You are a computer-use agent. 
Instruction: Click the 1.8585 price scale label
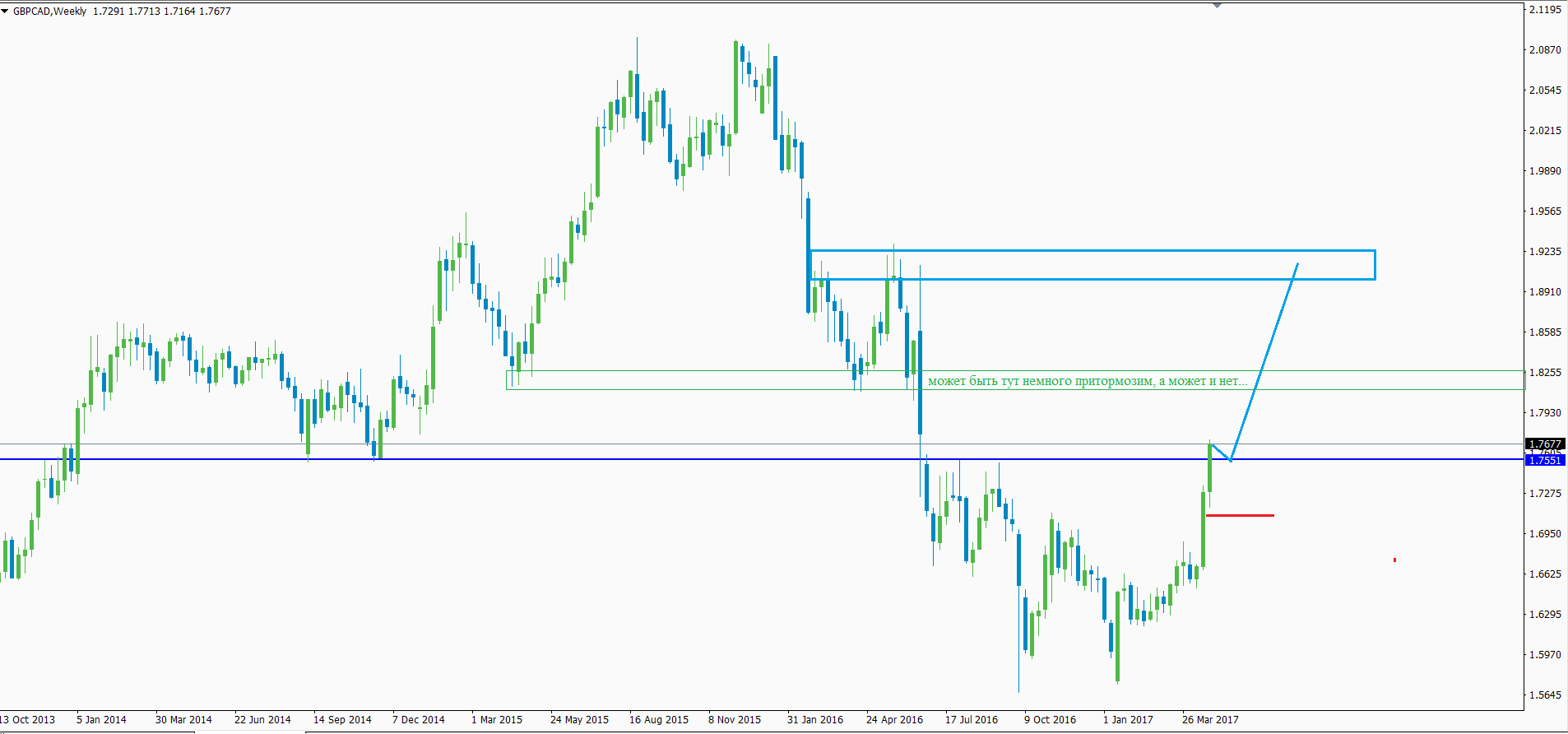[x=1545, y=332]
